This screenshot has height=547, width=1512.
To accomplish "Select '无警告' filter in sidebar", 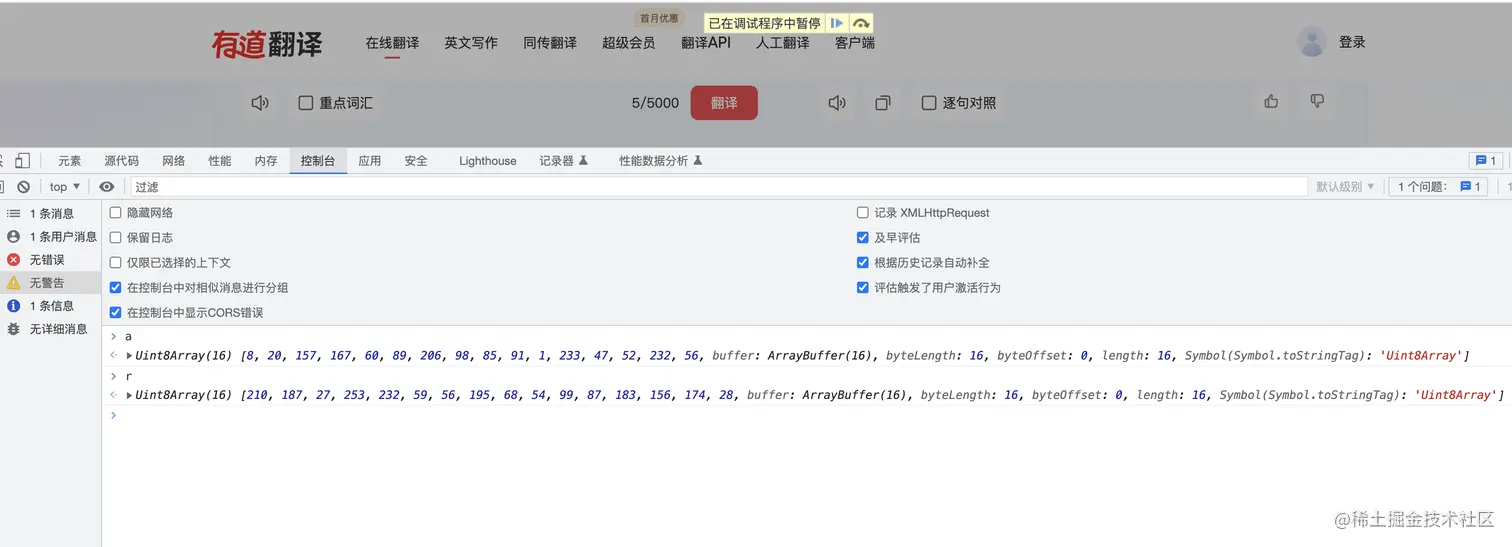I will pyautogui.click(x=51, y=283).
